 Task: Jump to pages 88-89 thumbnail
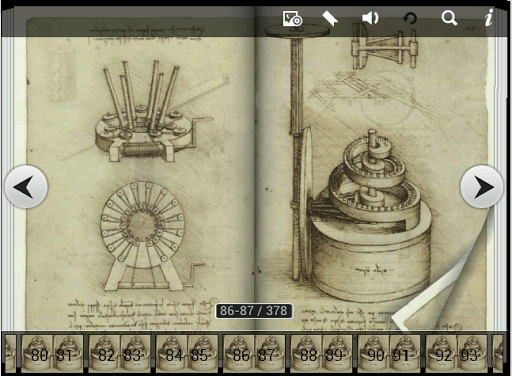tap(321, 354)
